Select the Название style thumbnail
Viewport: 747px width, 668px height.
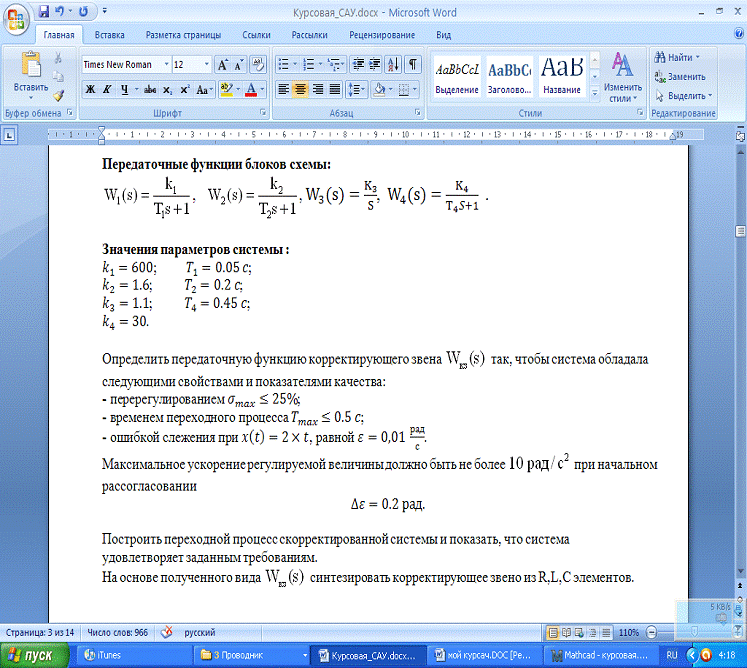561,75
